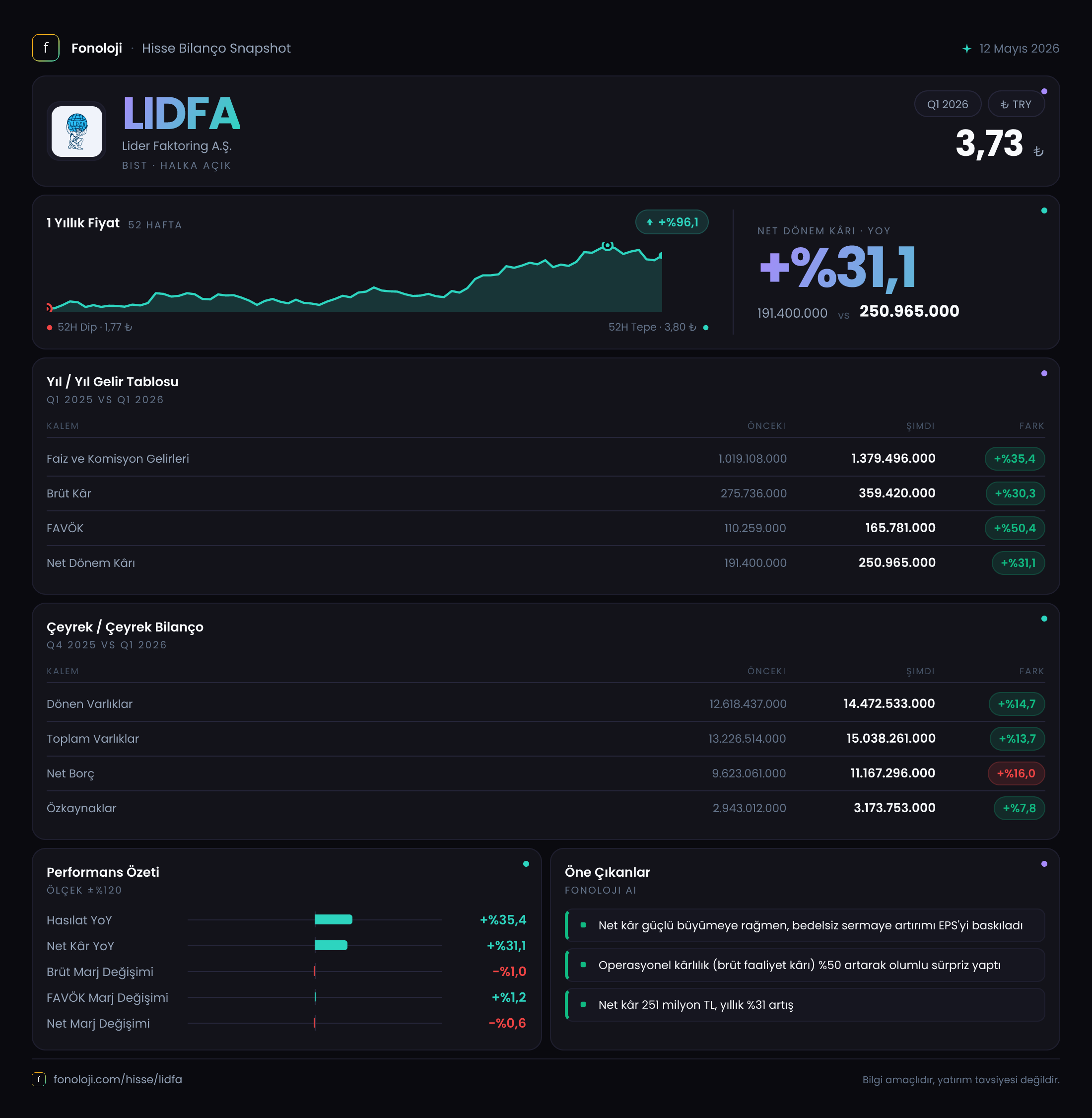This screenshot has height=1118, width=1092.
Task: Open the TRY currency selector pill
Action: (1016, 104)
